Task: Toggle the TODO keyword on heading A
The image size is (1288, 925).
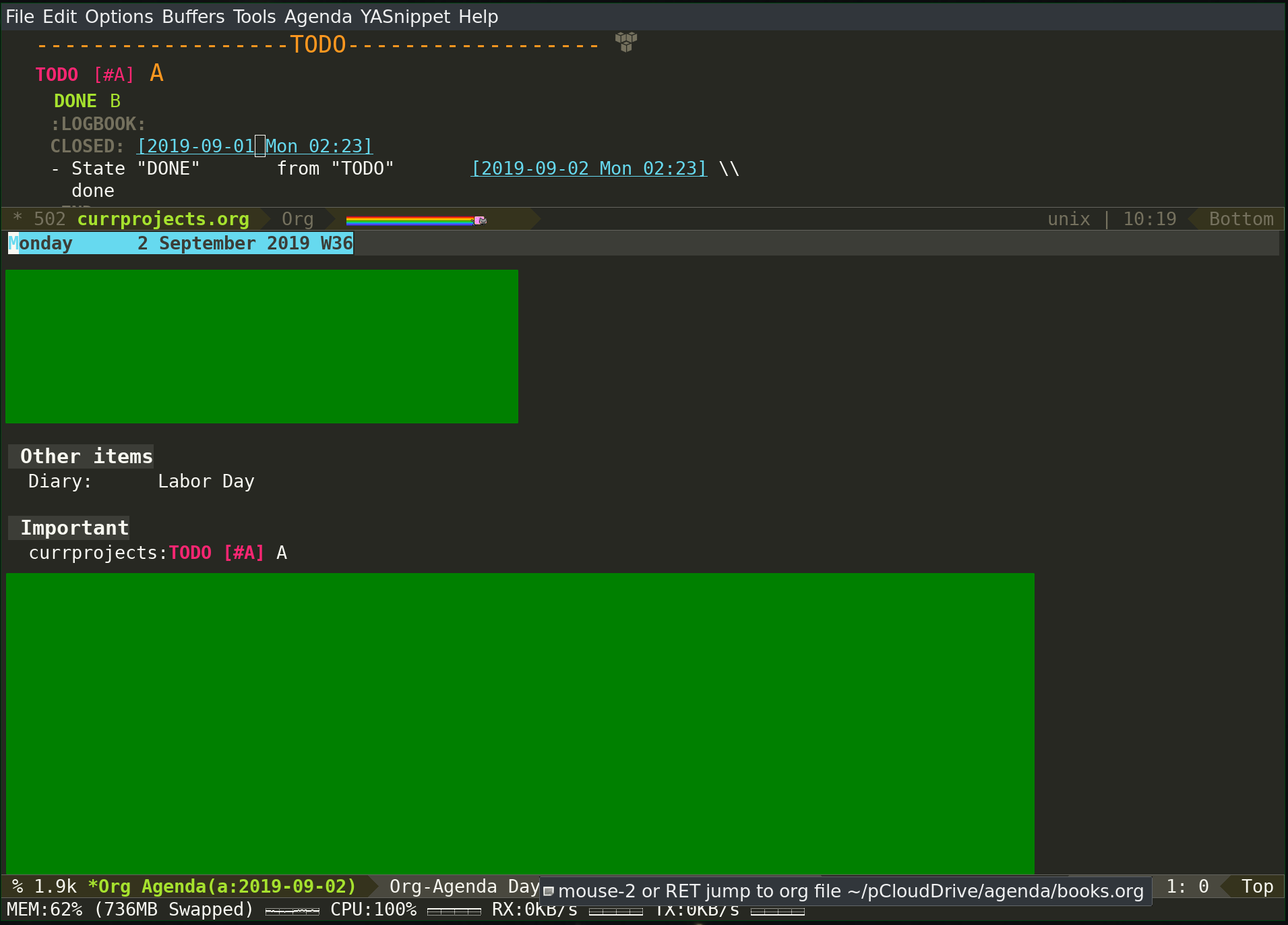Action: (57, 74)
